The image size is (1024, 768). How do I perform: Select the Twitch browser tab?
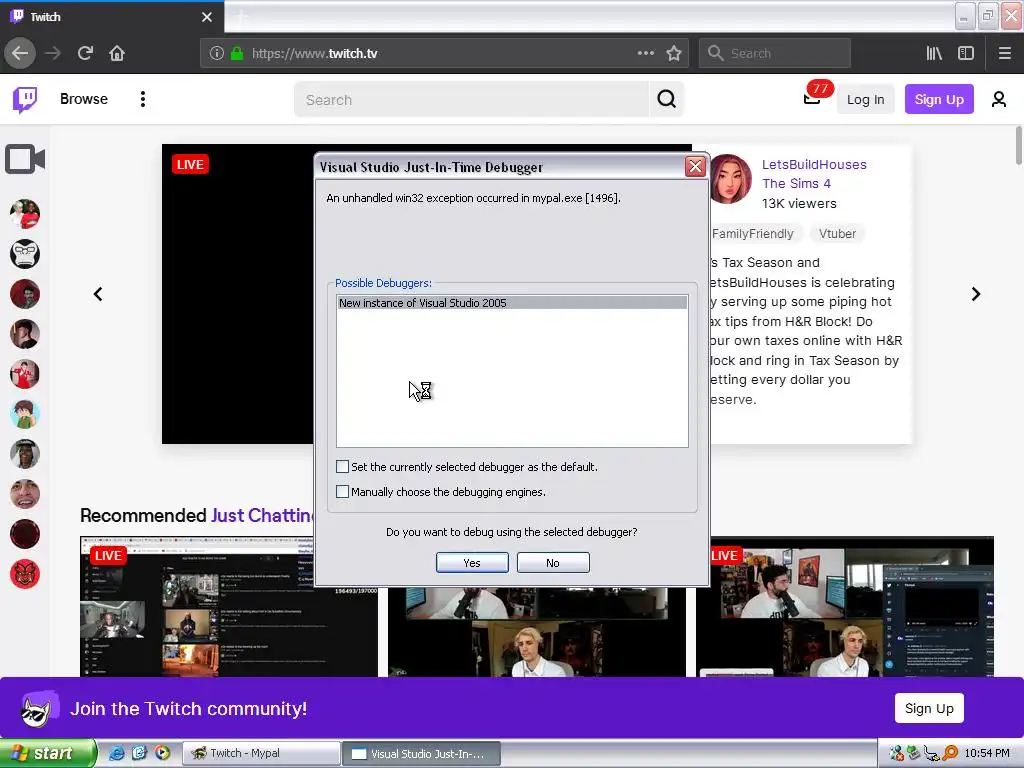click(x=111, y=17)
